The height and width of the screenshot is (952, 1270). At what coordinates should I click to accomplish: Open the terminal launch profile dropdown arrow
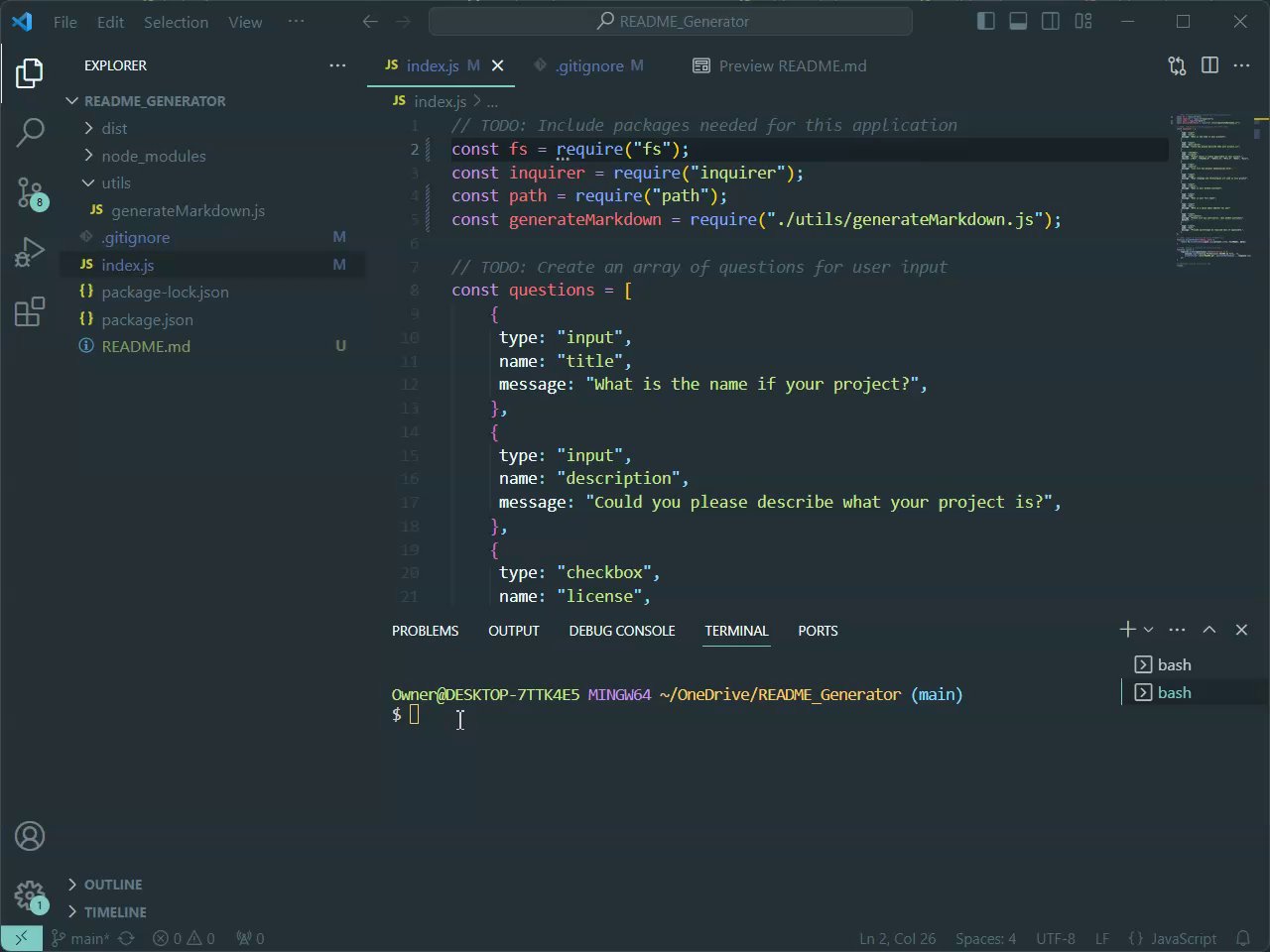[1149, 630]
